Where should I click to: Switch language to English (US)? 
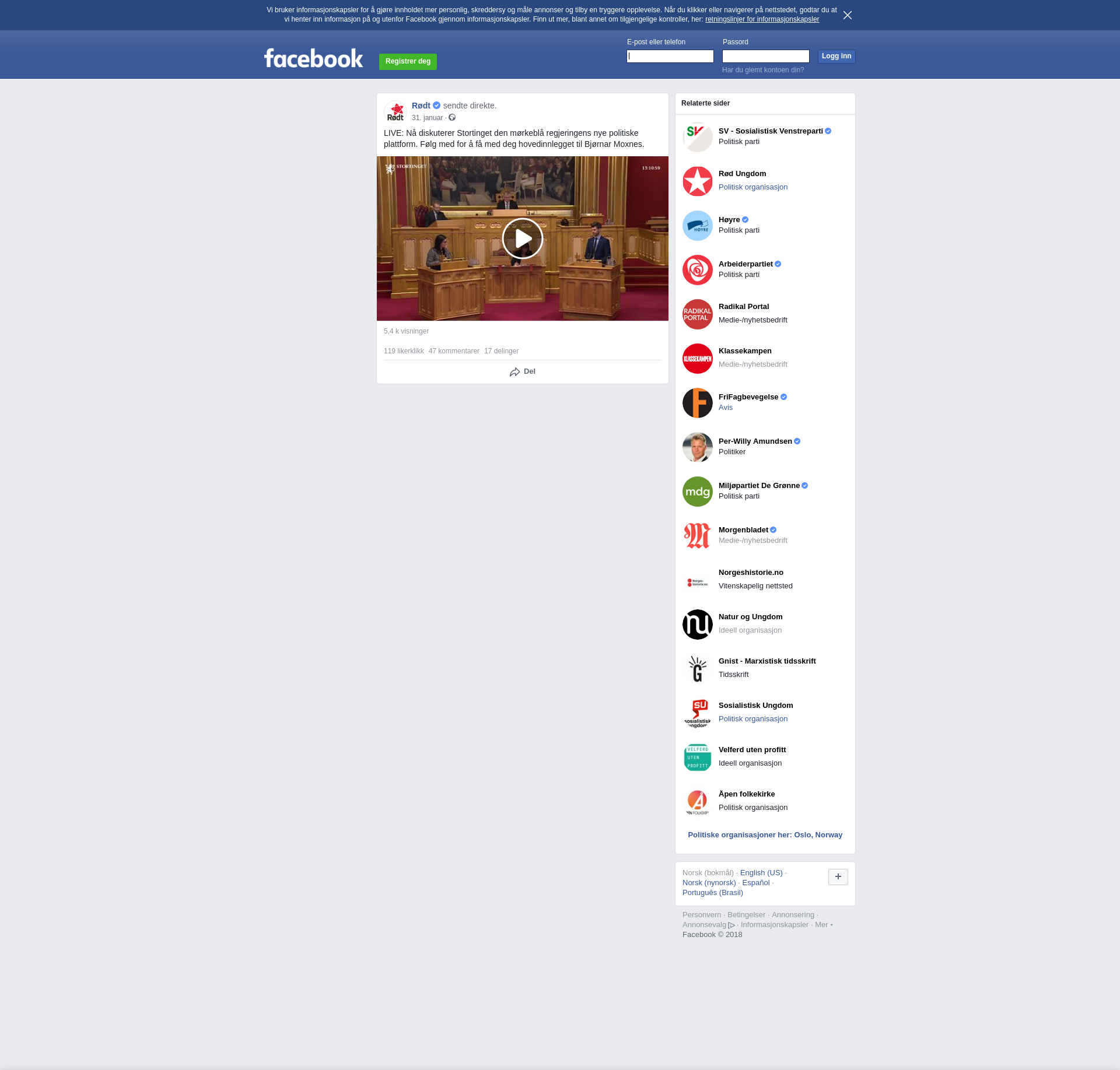761,873
